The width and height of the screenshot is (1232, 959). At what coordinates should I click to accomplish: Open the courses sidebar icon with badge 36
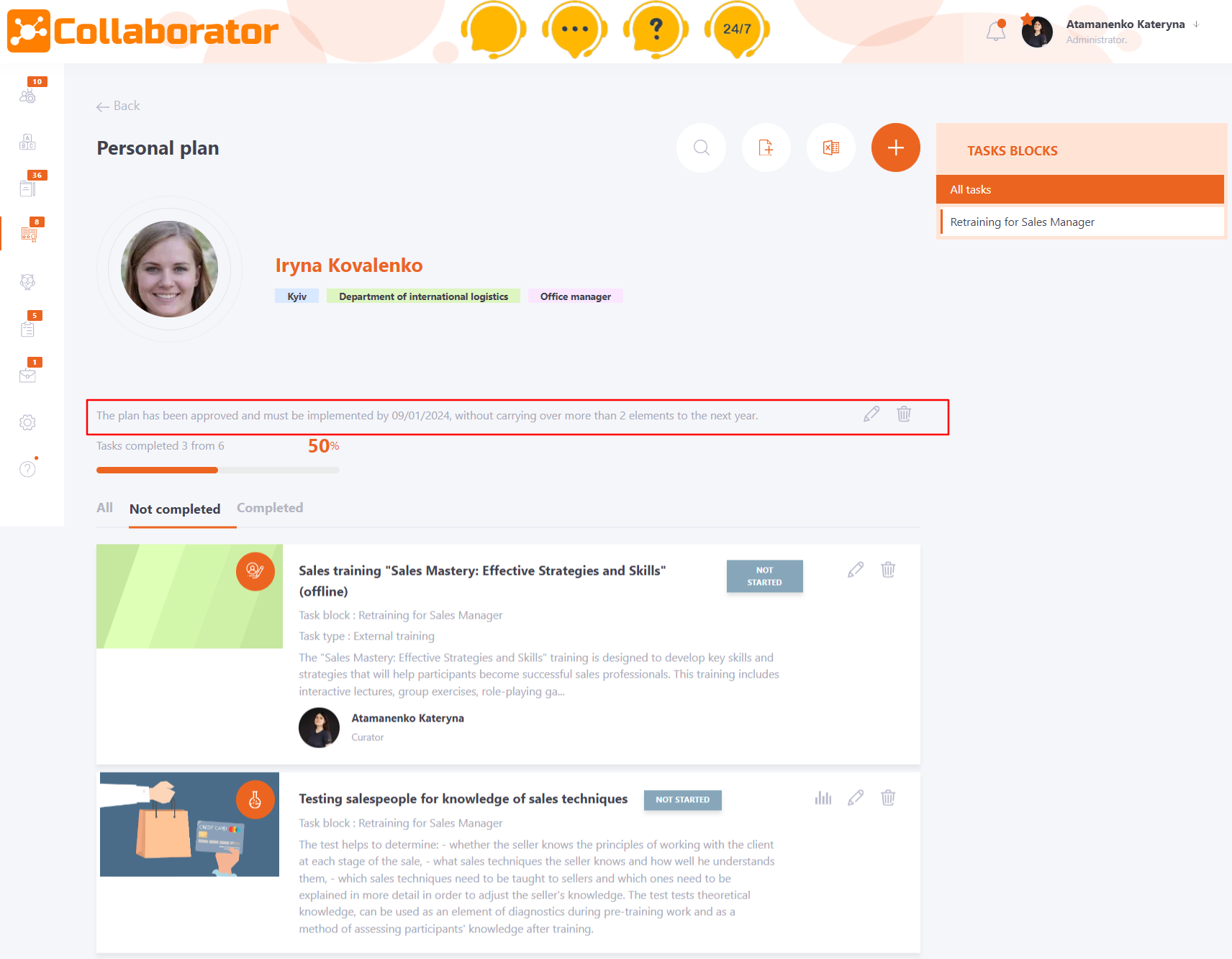27,188
